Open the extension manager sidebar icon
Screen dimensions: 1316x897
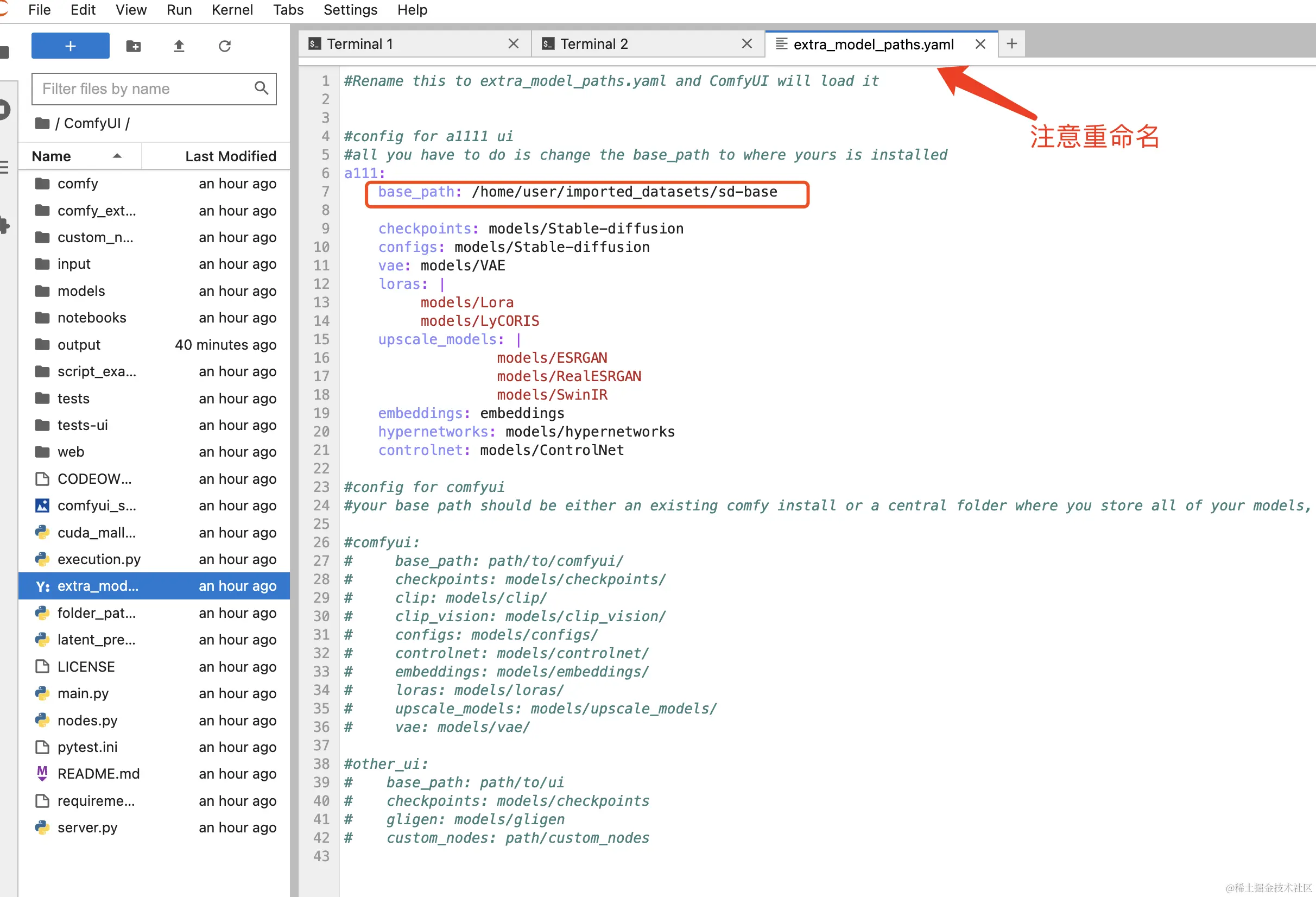click(4, 225)
